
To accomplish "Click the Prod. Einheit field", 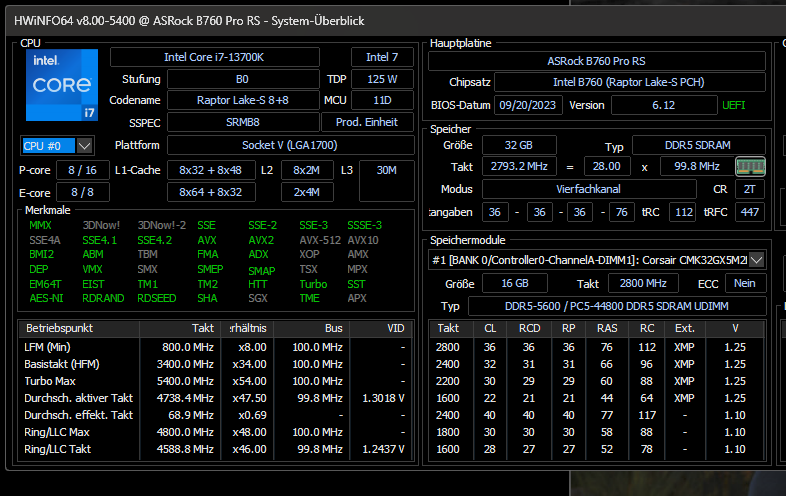I will 367,122.
